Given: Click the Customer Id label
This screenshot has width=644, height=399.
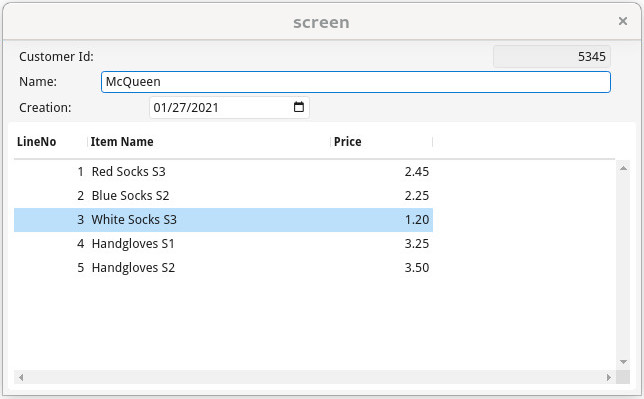Looking at the screenshot, I should click(x=56, y=56).
